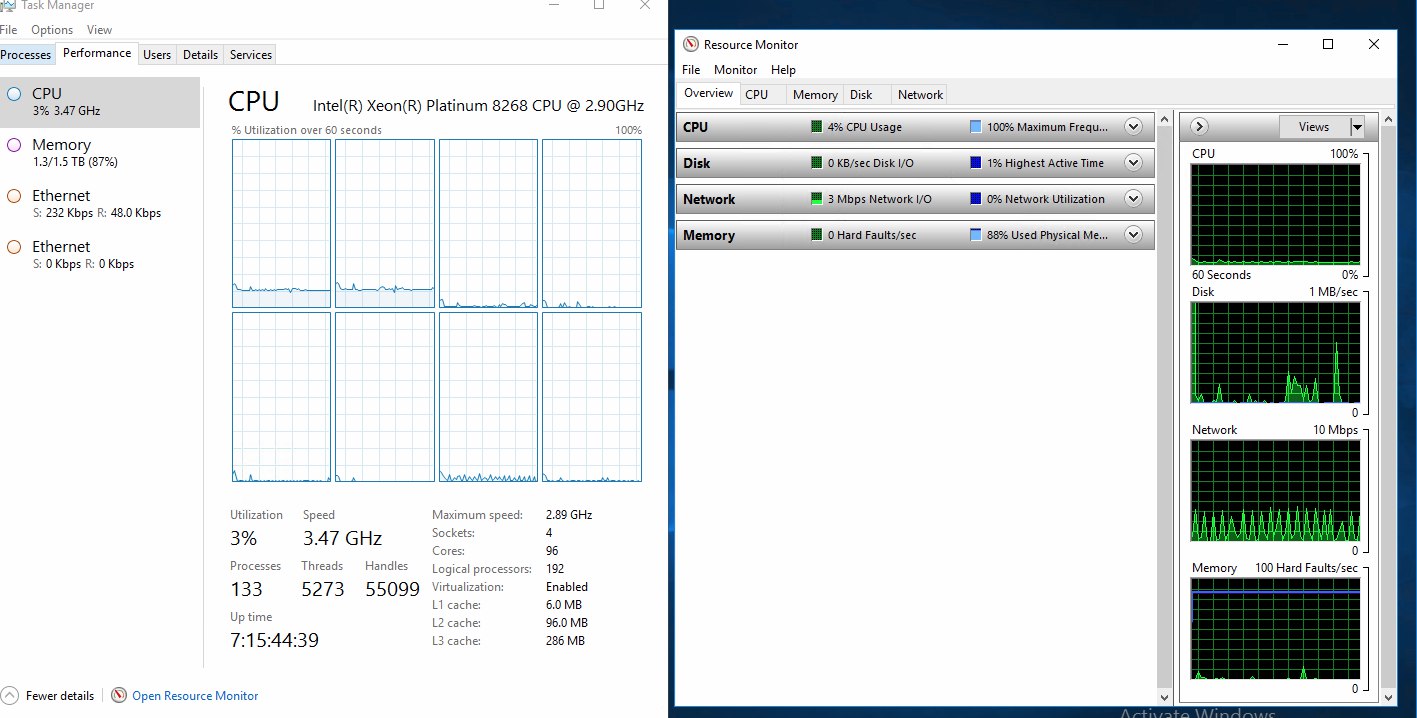
Task: Switch to the Network tab in Resource Monitor
Action: (x=920, y=95)
